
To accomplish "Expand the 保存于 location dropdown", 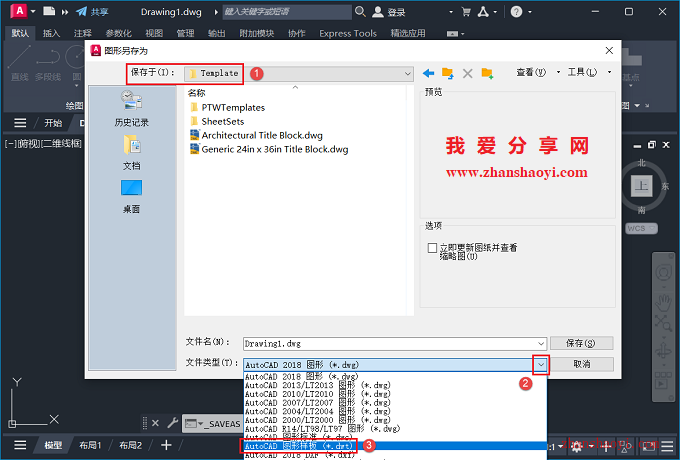I will (x=407, y=74).
